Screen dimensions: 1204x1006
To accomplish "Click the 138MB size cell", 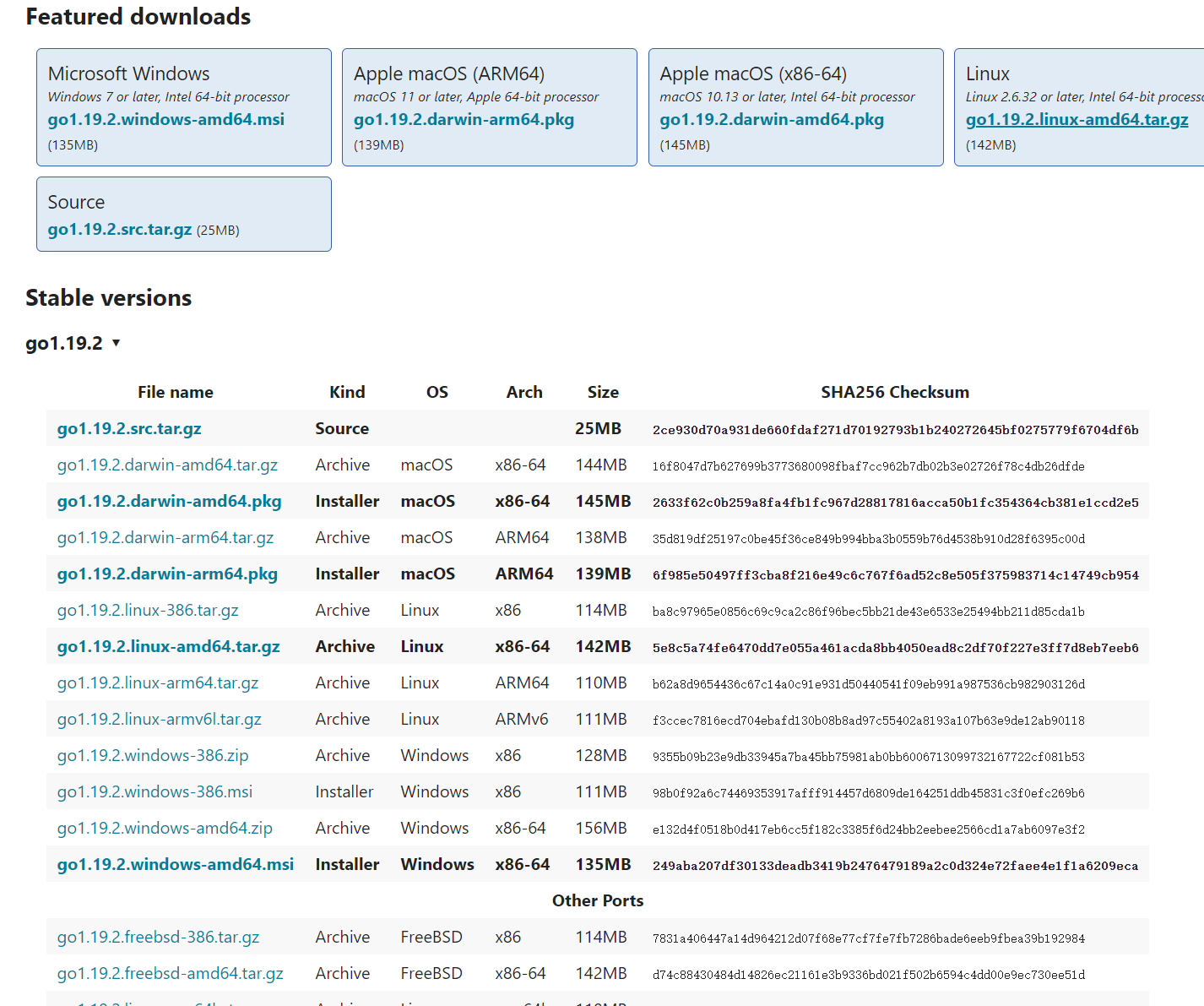I will tap(601, 537).
